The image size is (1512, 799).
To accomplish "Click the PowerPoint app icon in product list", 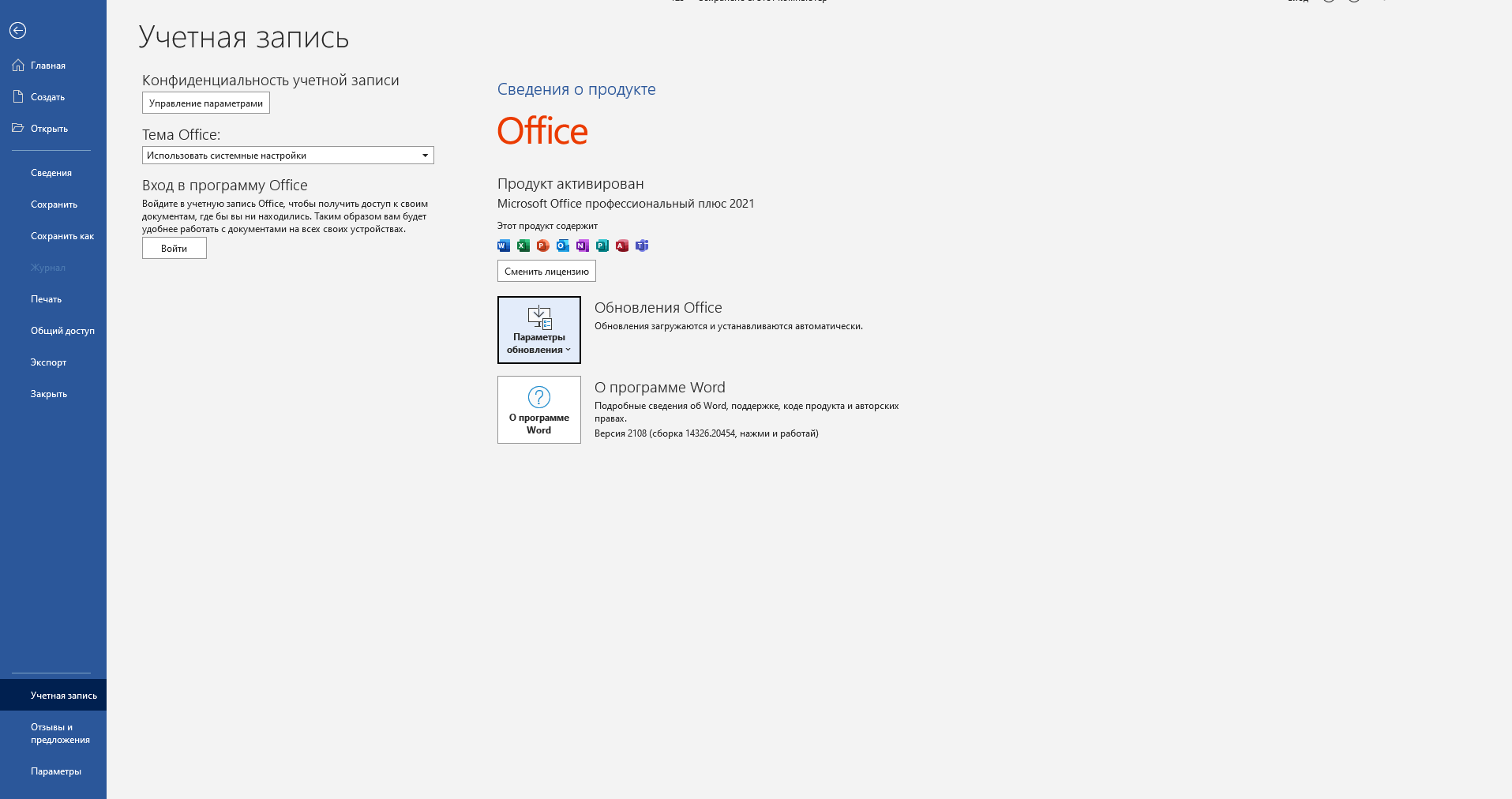I will [x=543, y=246].
